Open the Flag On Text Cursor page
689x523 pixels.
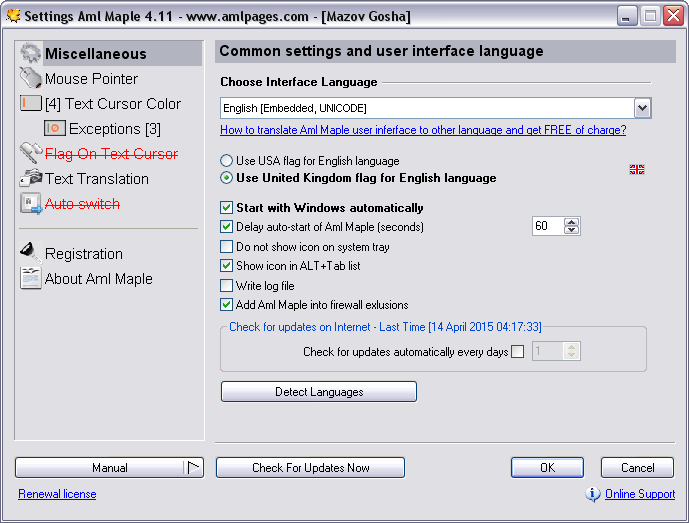point(111,154)
